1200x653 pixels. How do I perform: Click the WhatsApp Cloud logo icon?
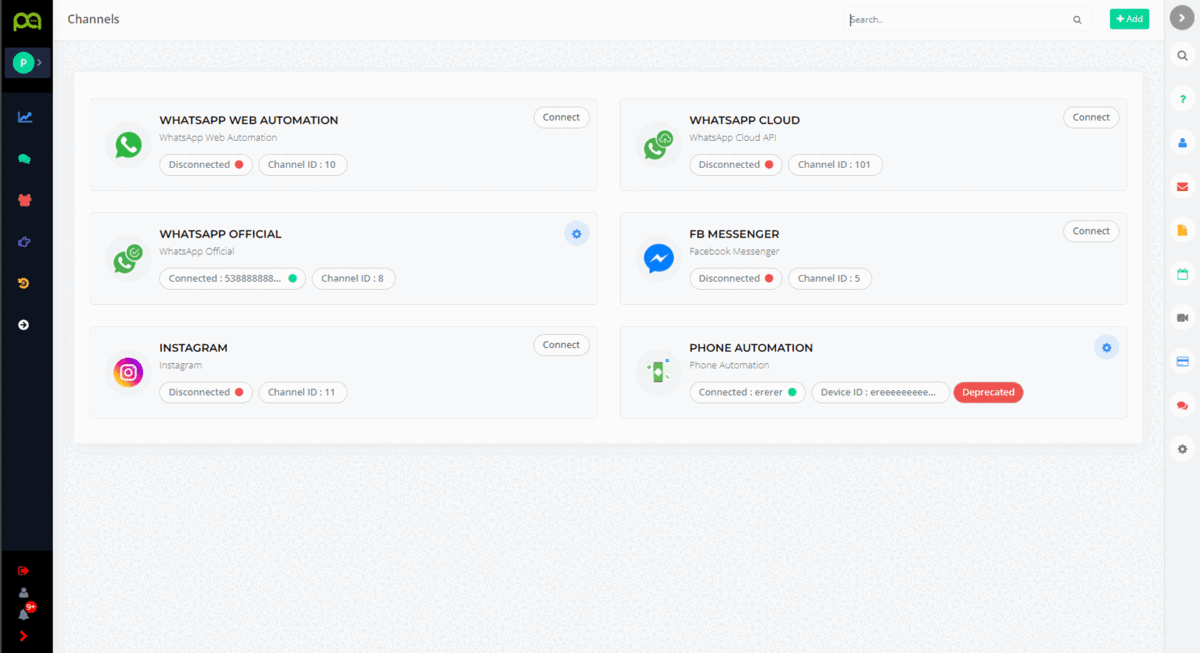(x=658, y=145)
